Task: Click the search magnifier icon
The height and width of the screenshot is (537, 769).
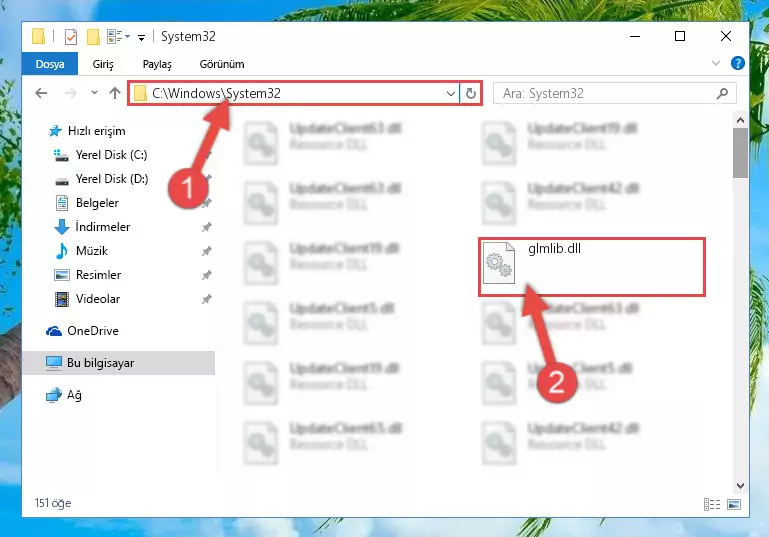Action: click(722, 93)
